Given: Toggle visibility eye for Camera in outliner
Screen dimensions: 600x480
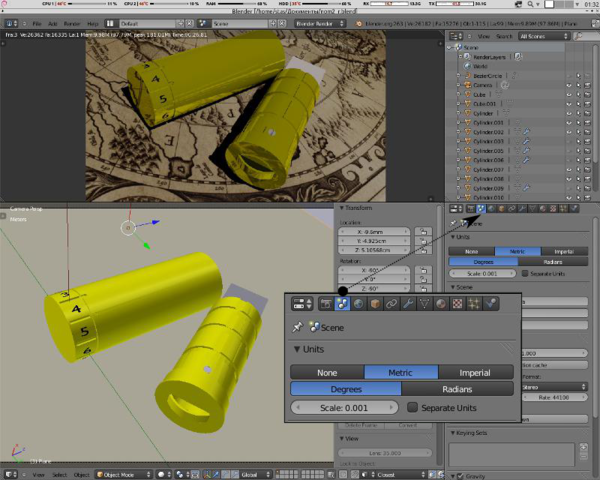Looking at the screenshot, I should click(x=569, y=85).
